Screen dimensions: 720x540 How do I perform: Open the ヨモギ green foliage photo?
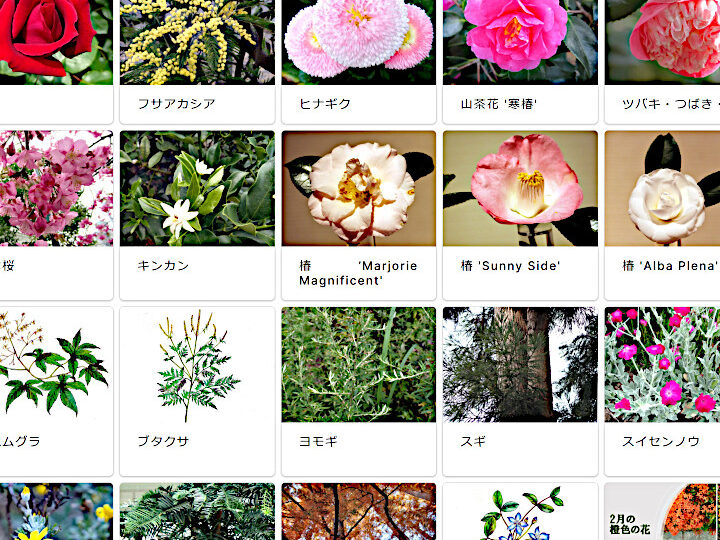click(359, 365)
